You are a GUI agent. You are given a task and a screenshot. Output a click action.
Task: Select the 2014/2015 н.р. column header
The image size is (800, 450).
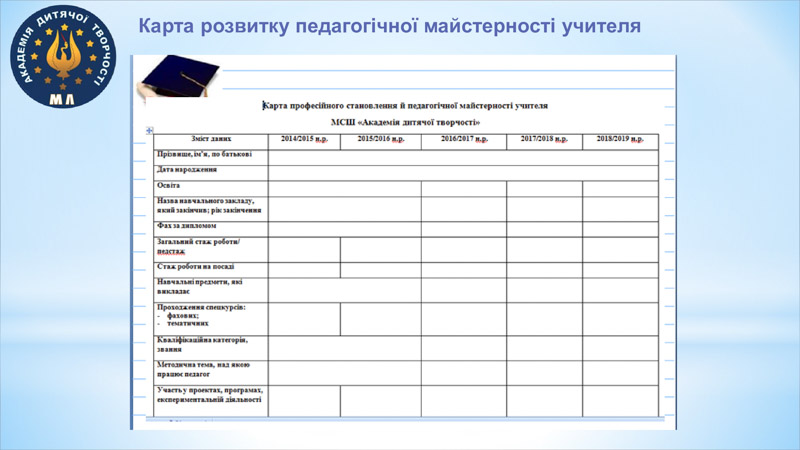[304, 142]
